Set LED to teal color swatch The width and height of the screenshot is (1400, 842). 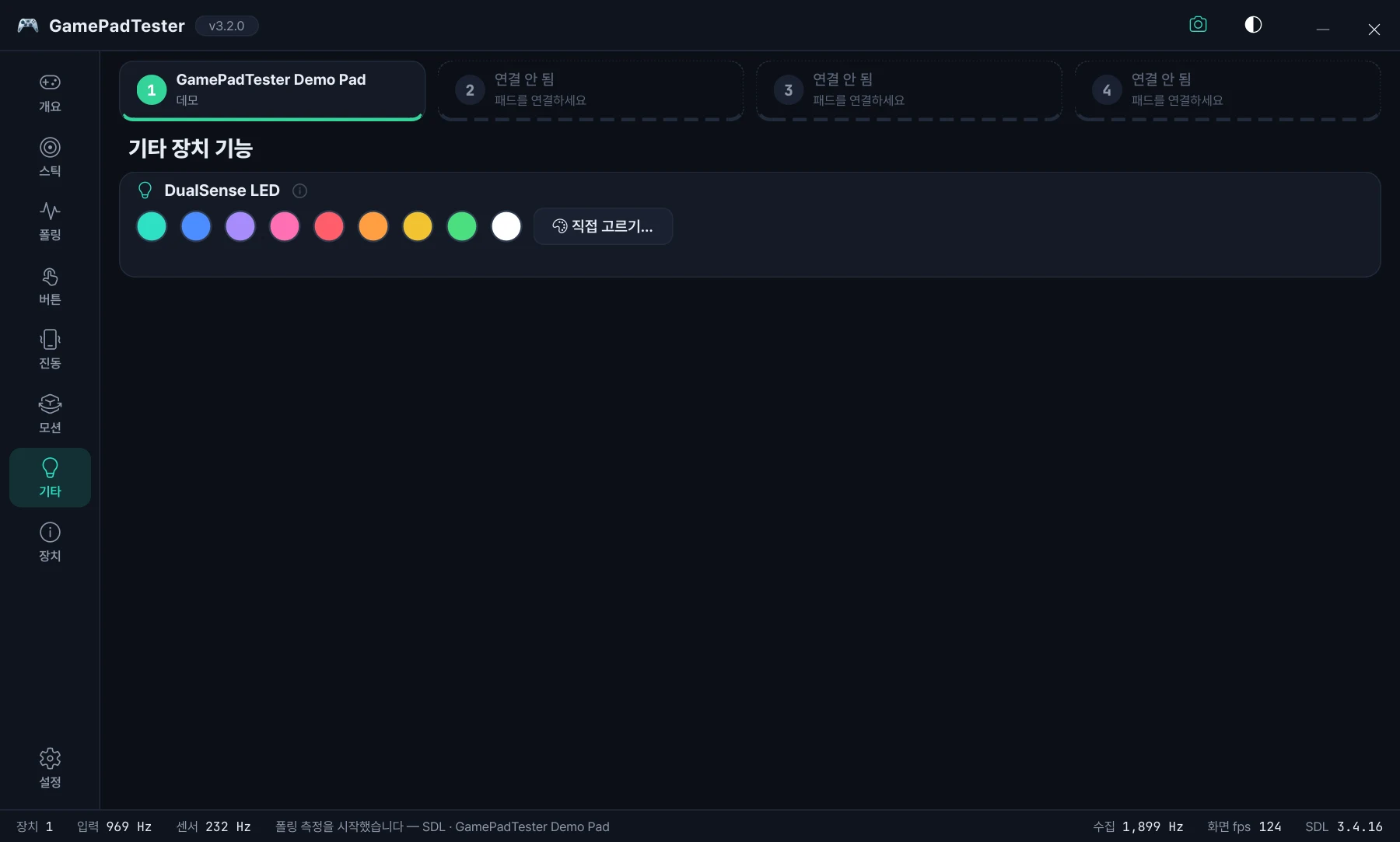152,226
